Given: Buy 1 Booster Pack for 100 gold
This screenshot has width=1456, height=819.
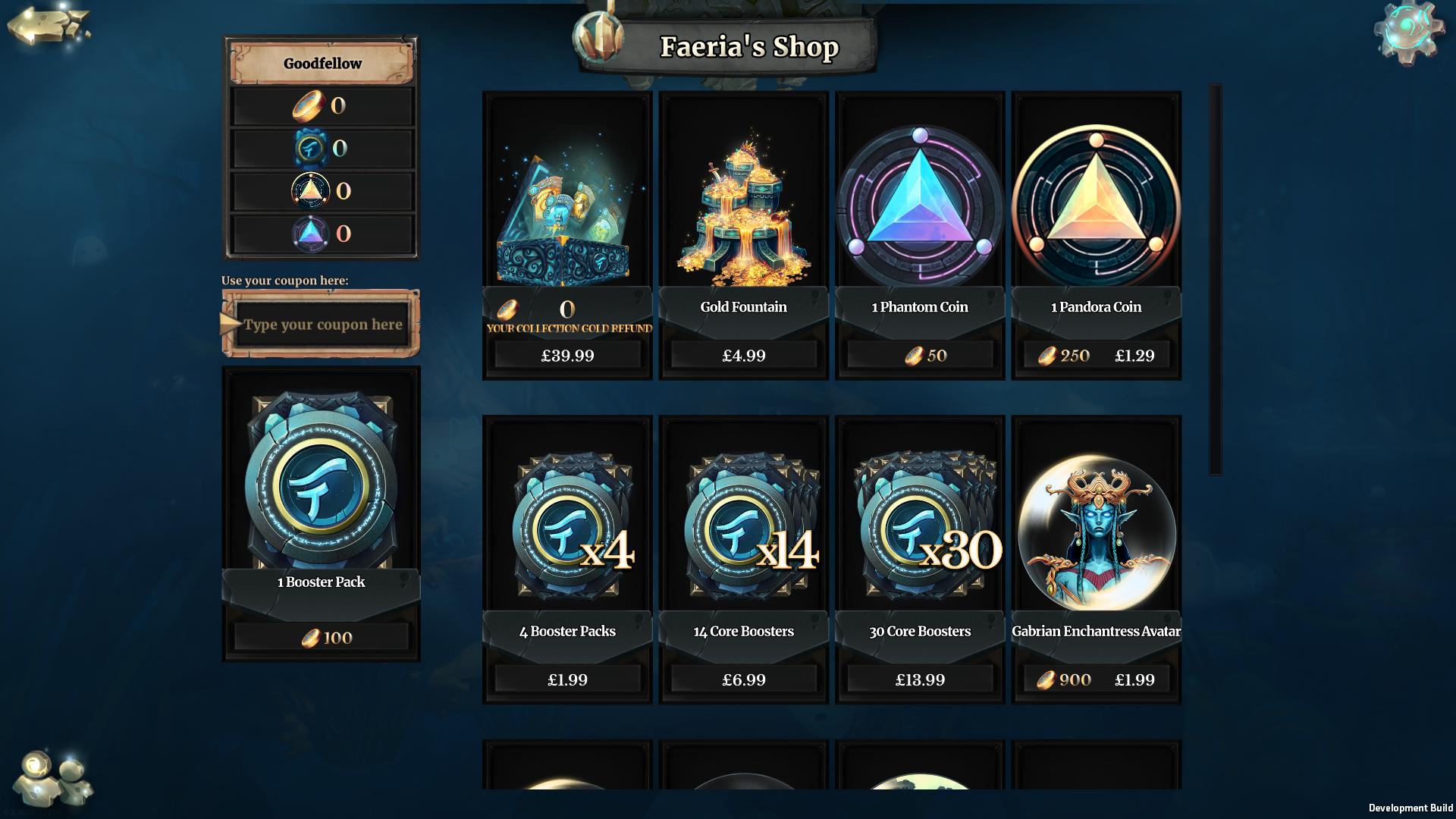Looking at the screenshot, I should (x=321, y=638).
